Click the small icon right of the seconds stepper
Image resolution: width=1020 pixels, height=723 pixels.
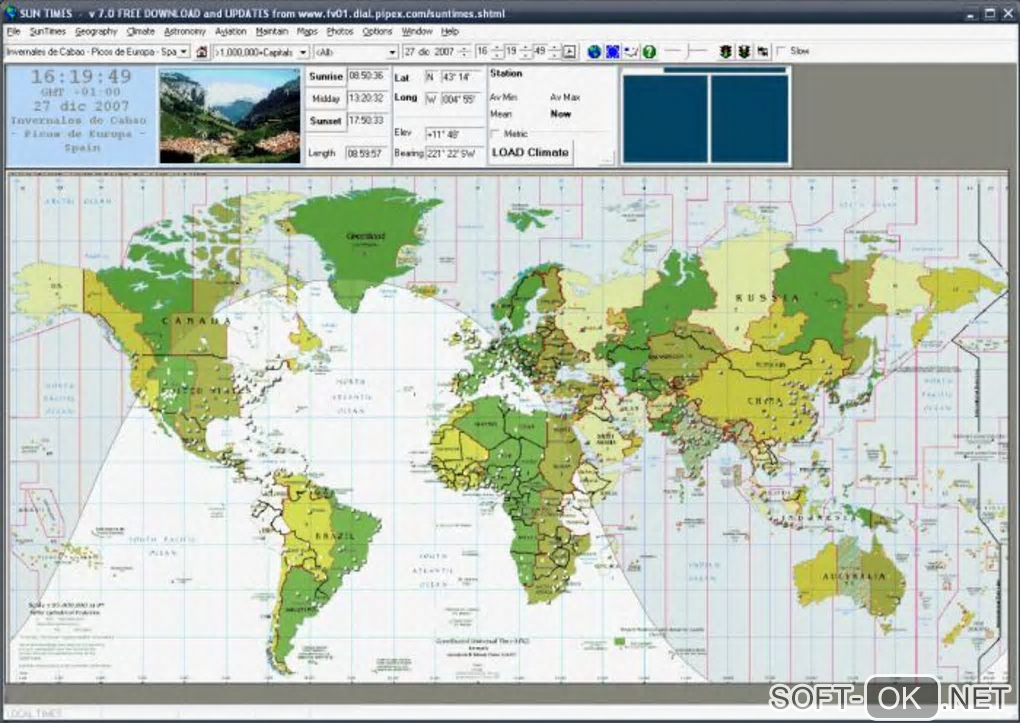[569, 51]
